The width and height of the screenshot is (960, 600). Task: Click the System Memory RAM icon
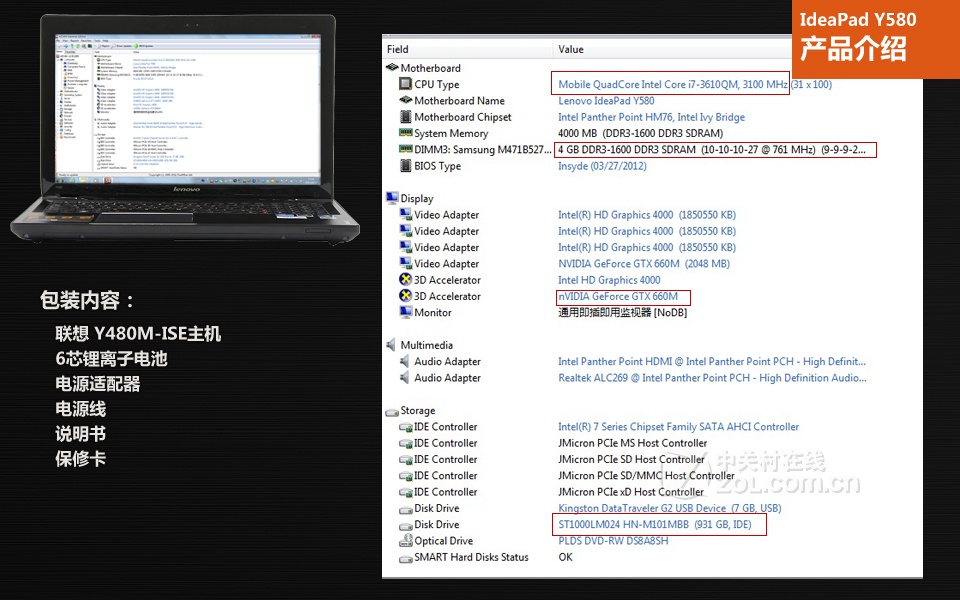[405, 133]
